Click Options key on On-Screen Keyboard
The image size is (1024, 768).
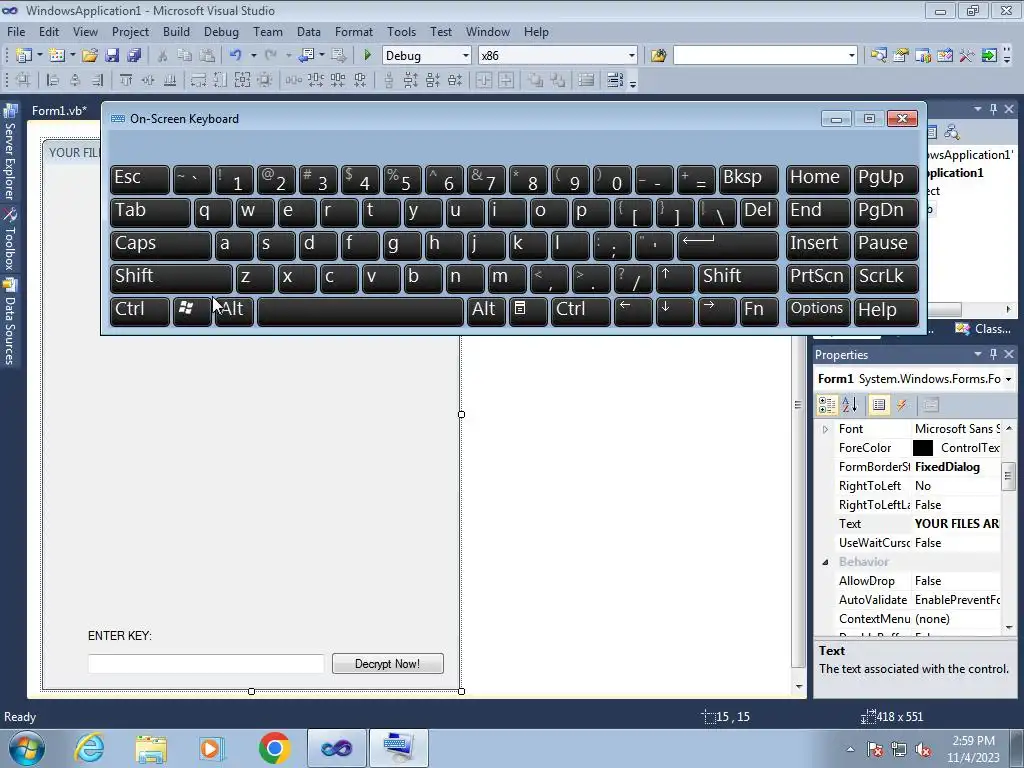[817, 310]
